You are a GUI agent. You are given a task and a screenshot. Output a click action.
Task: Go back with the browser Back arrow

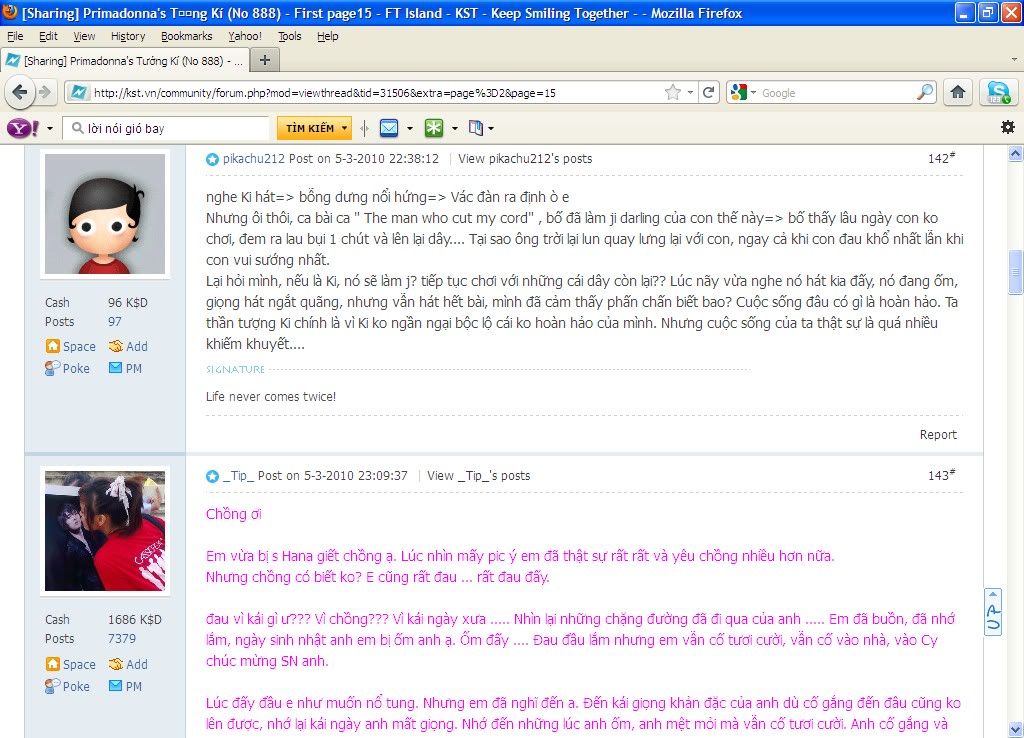tap(20, 92)
